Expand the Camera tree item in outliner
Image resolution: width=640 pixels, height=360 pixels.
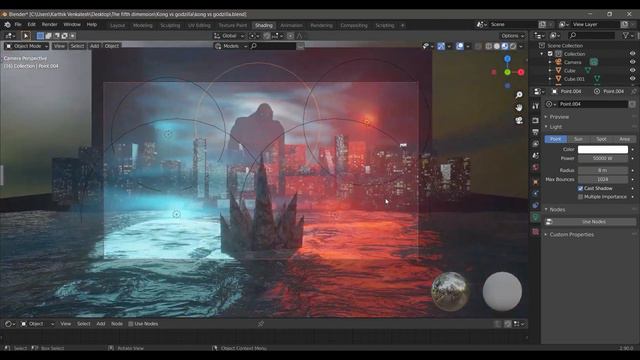coord(550,62)
